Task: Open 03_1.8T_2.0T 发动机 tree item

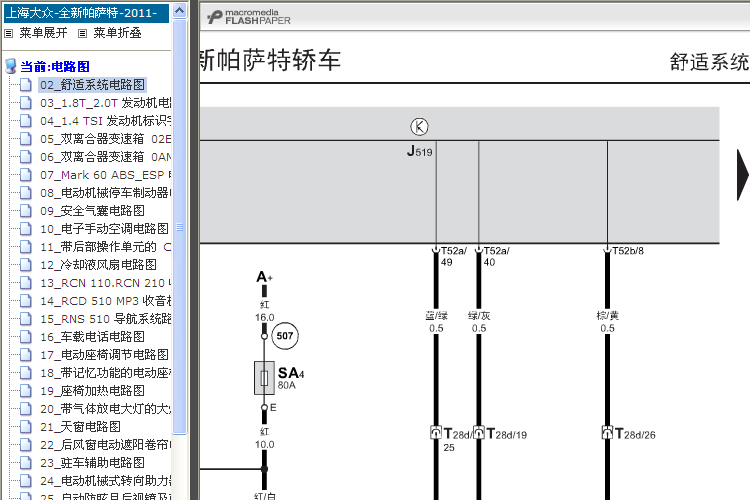Action: tap(105, 103)
